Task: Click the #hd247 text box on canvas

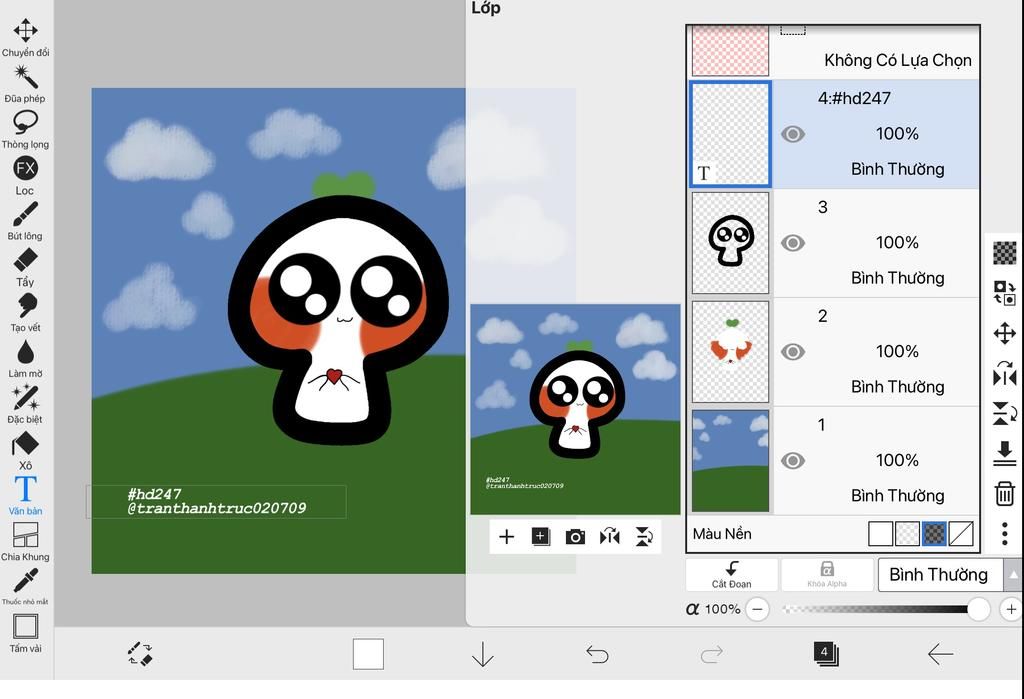Action: tap(216, 502)
